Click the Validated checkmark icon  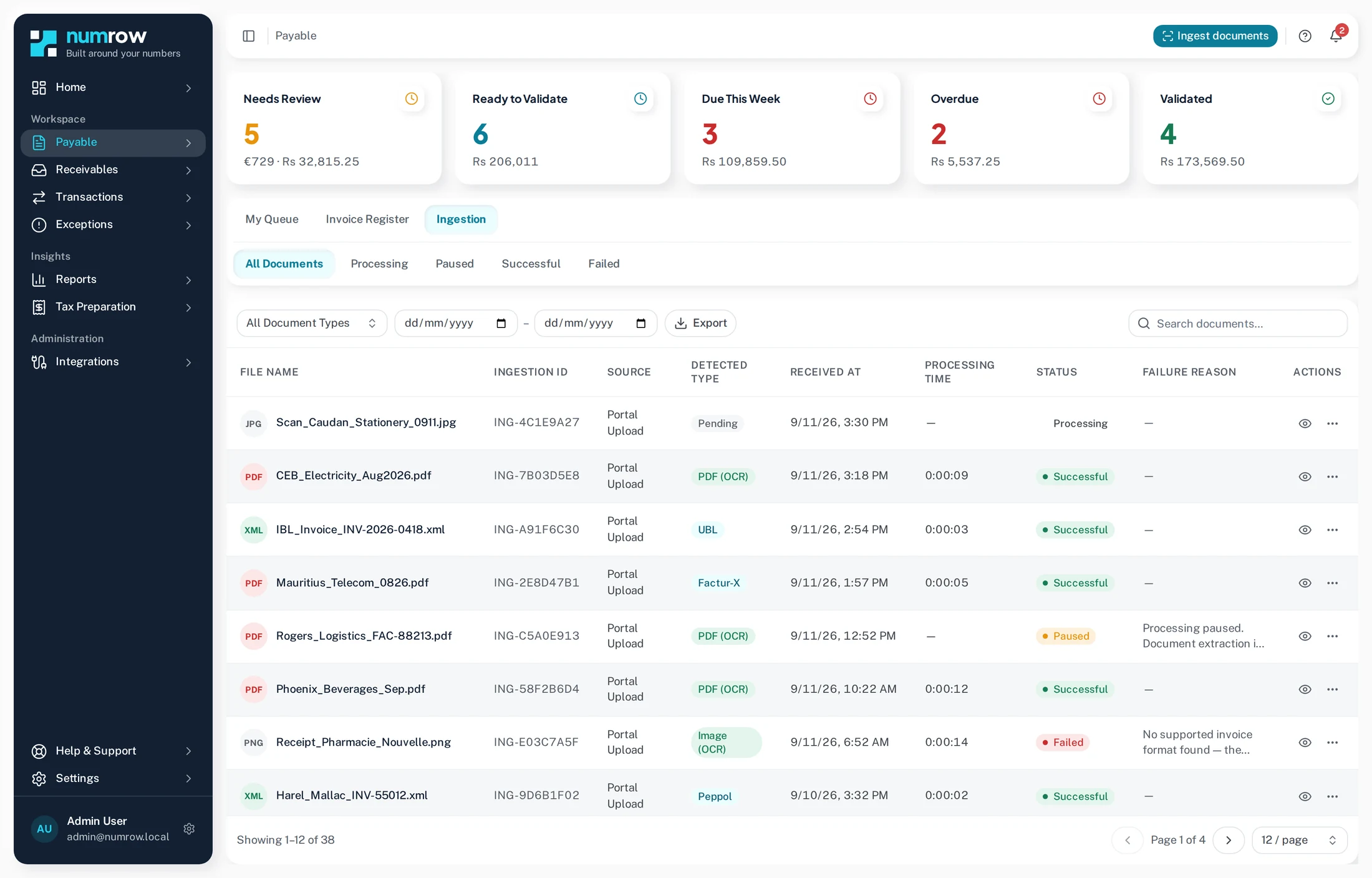tap(1328, 99)
